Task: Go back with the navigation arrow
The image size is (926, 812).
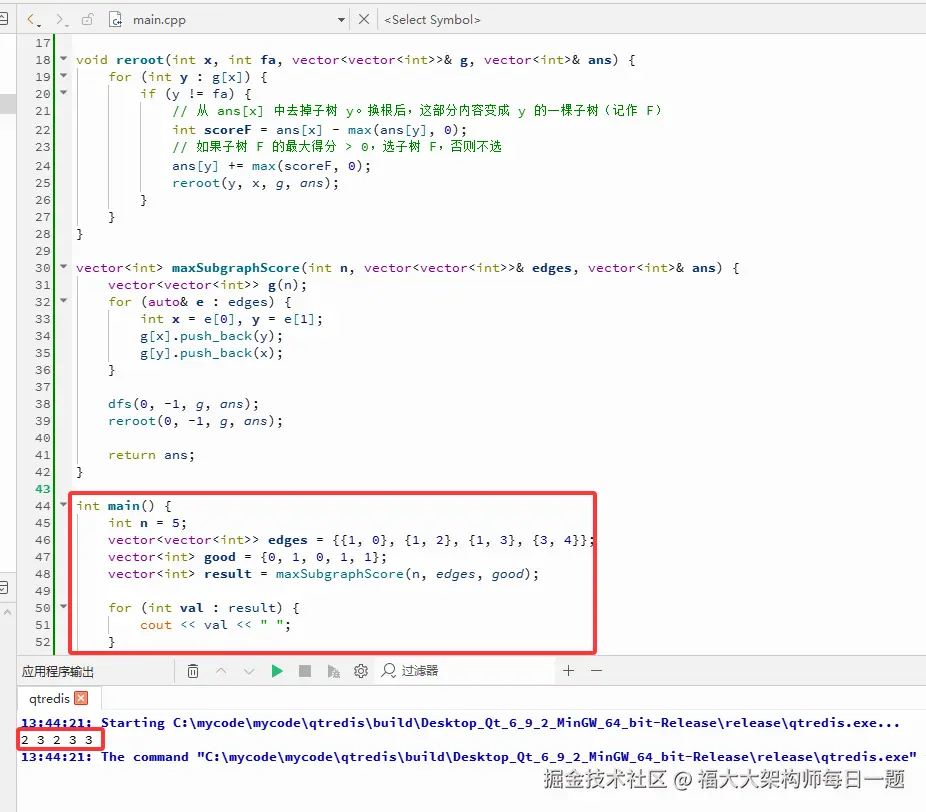Action: click(x=31, y=19)
